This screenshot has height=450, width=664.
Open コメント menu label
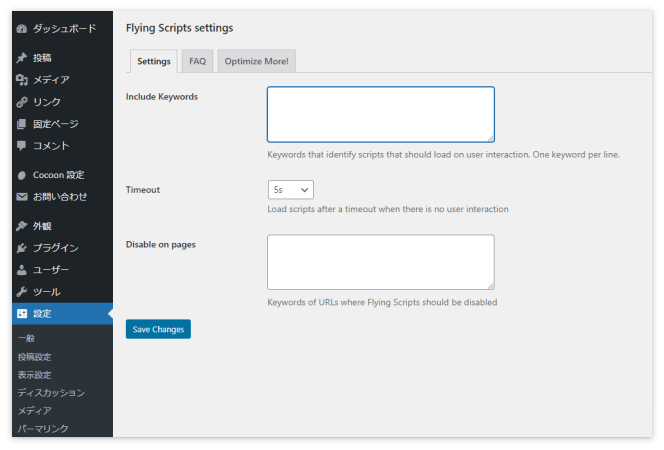[x=51, y=146]
